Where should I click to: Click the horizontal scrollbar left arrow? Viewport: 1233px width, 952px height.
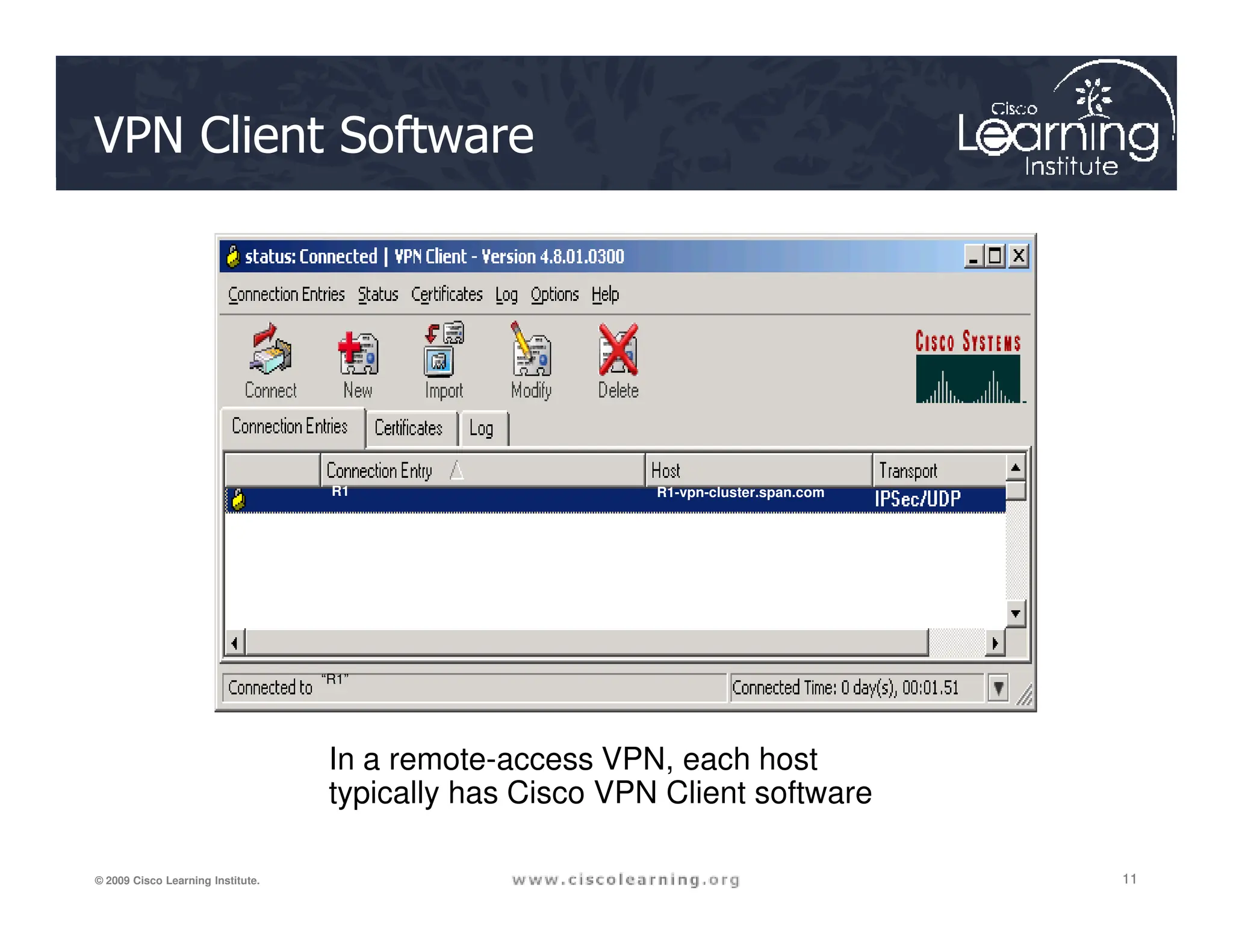point(235,643)
